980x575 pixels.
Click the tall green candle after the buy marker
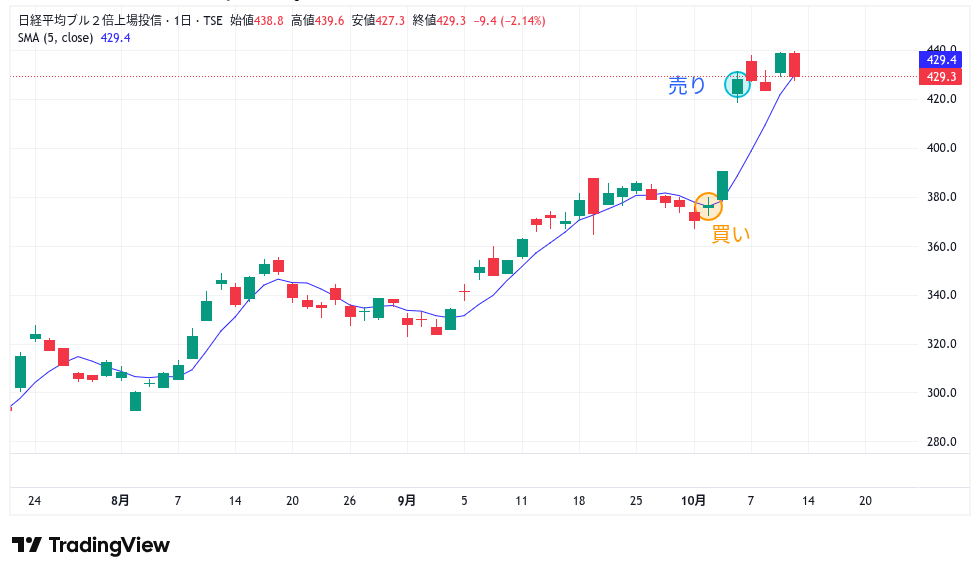[x=722, y=185]
